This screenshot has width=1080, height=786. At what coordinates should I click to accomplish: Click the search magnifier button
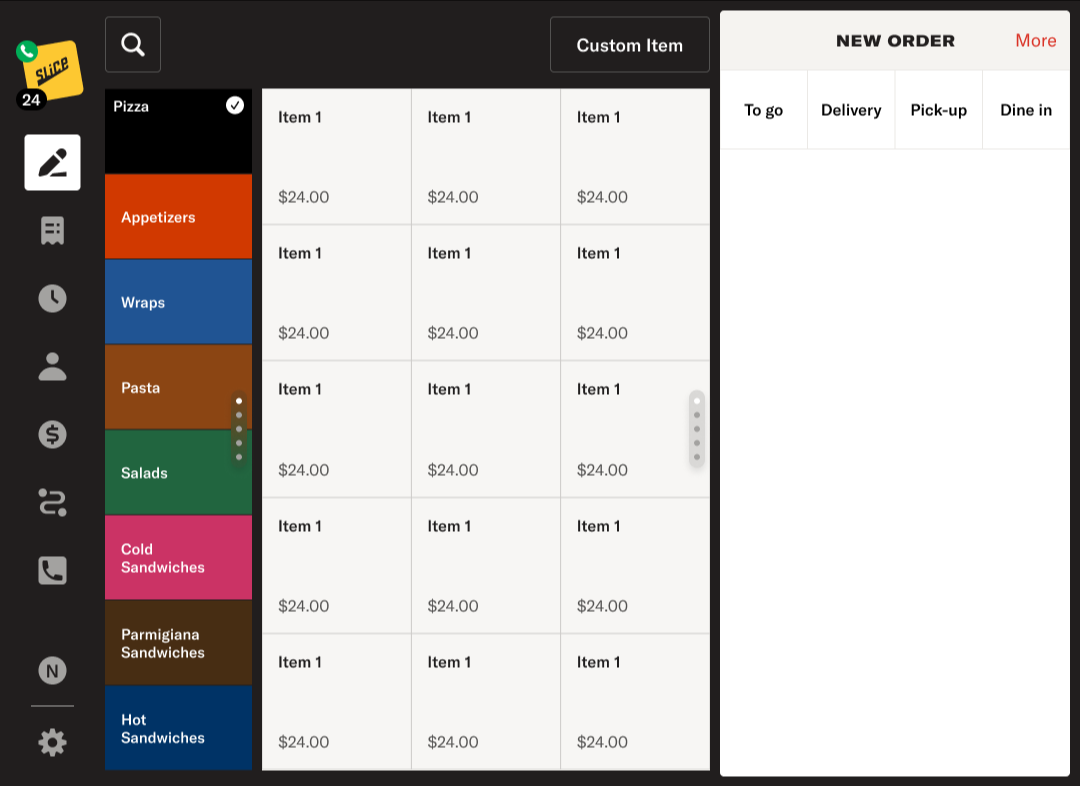[133, 45]
